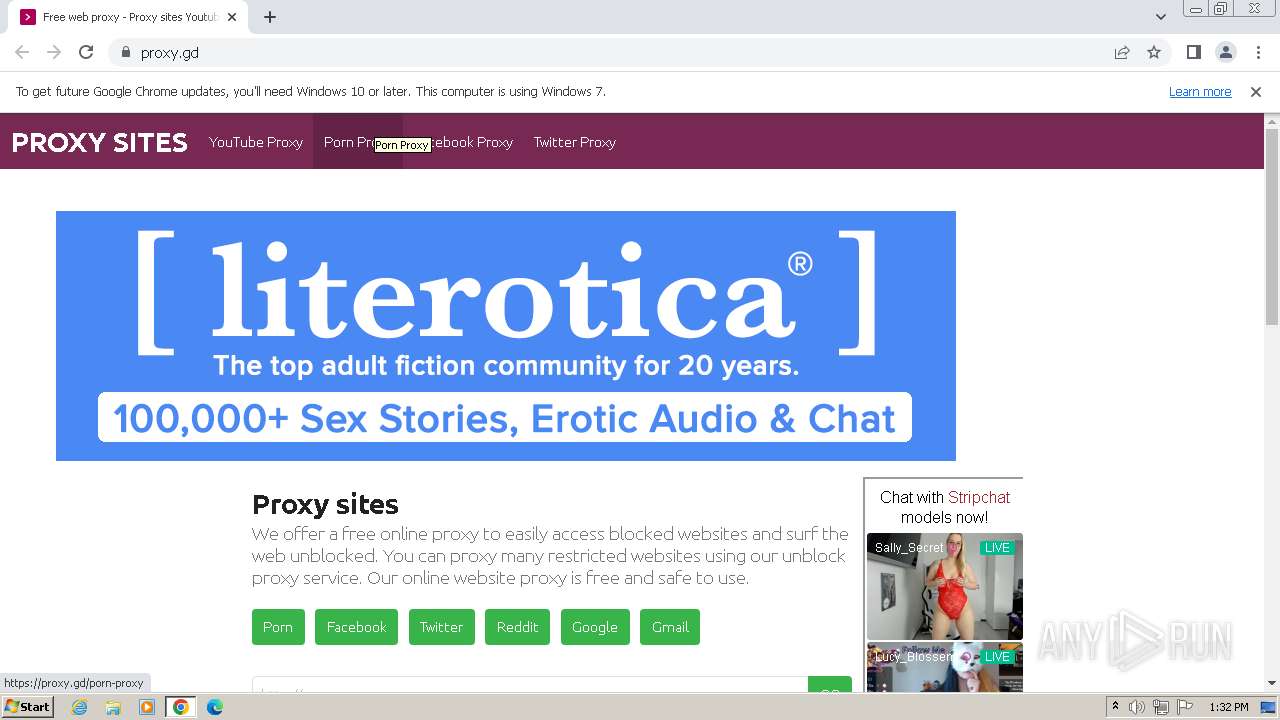Open the Chrome three-dot menu

(1258, 52)
